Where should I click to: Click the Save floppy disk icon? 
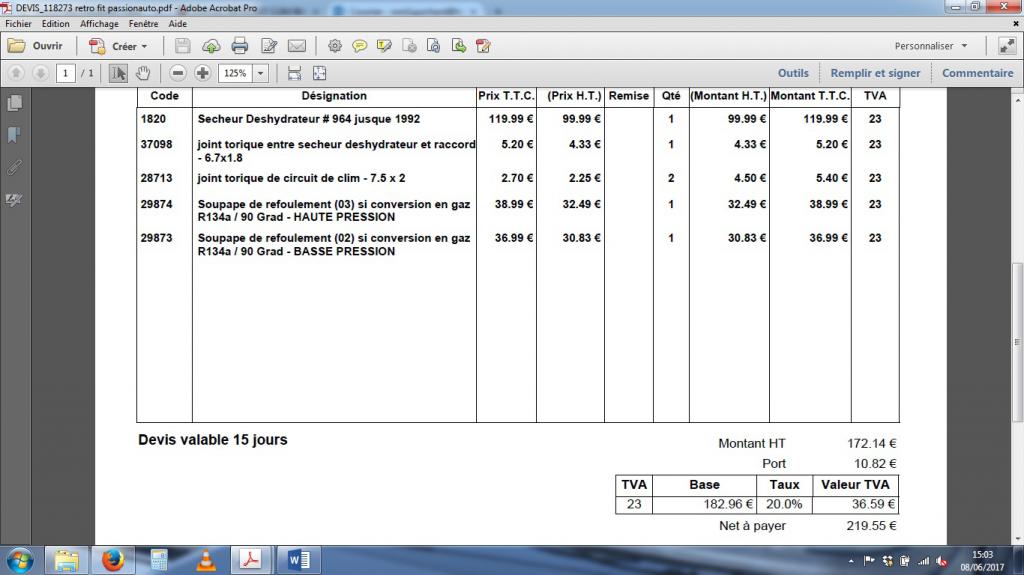[182, 46]
